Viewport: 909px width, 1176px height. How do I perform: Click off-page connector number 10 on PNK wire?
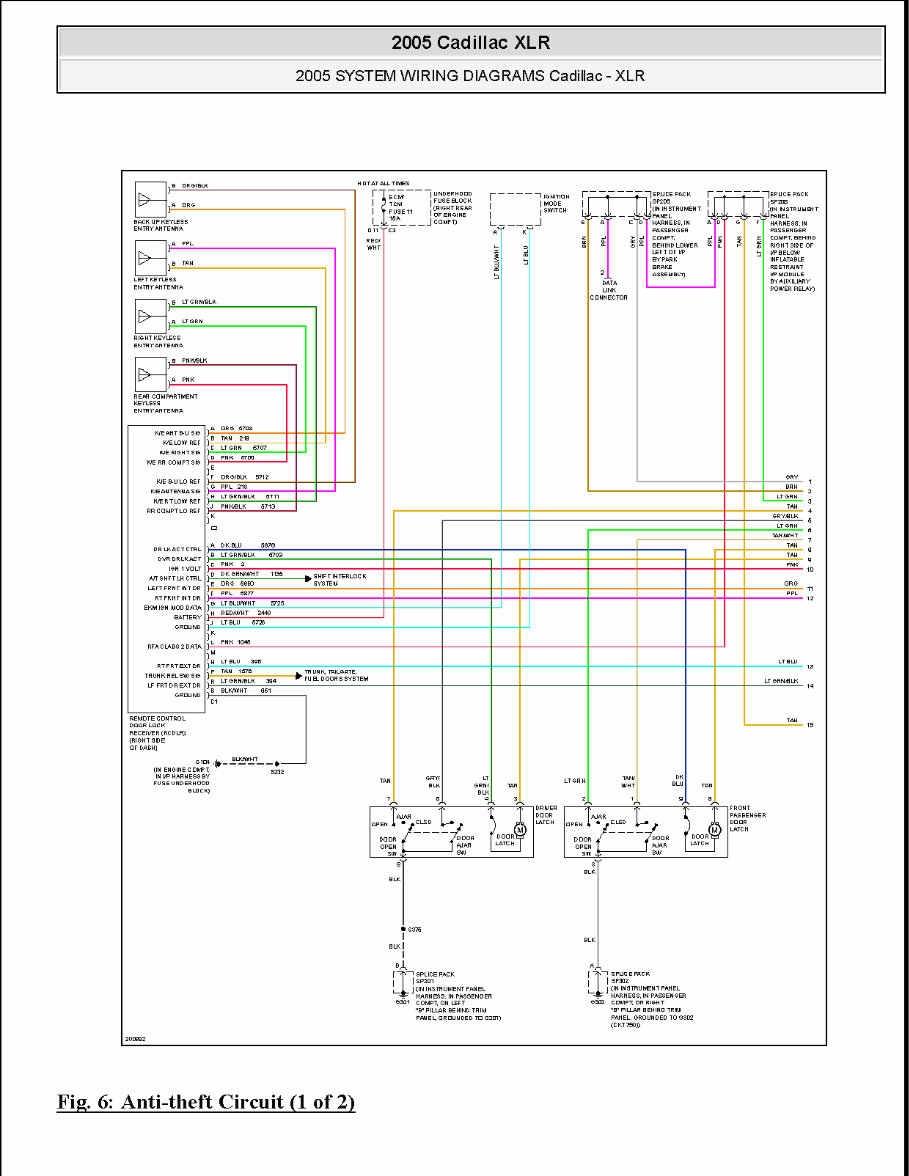[x=810, y=570]
